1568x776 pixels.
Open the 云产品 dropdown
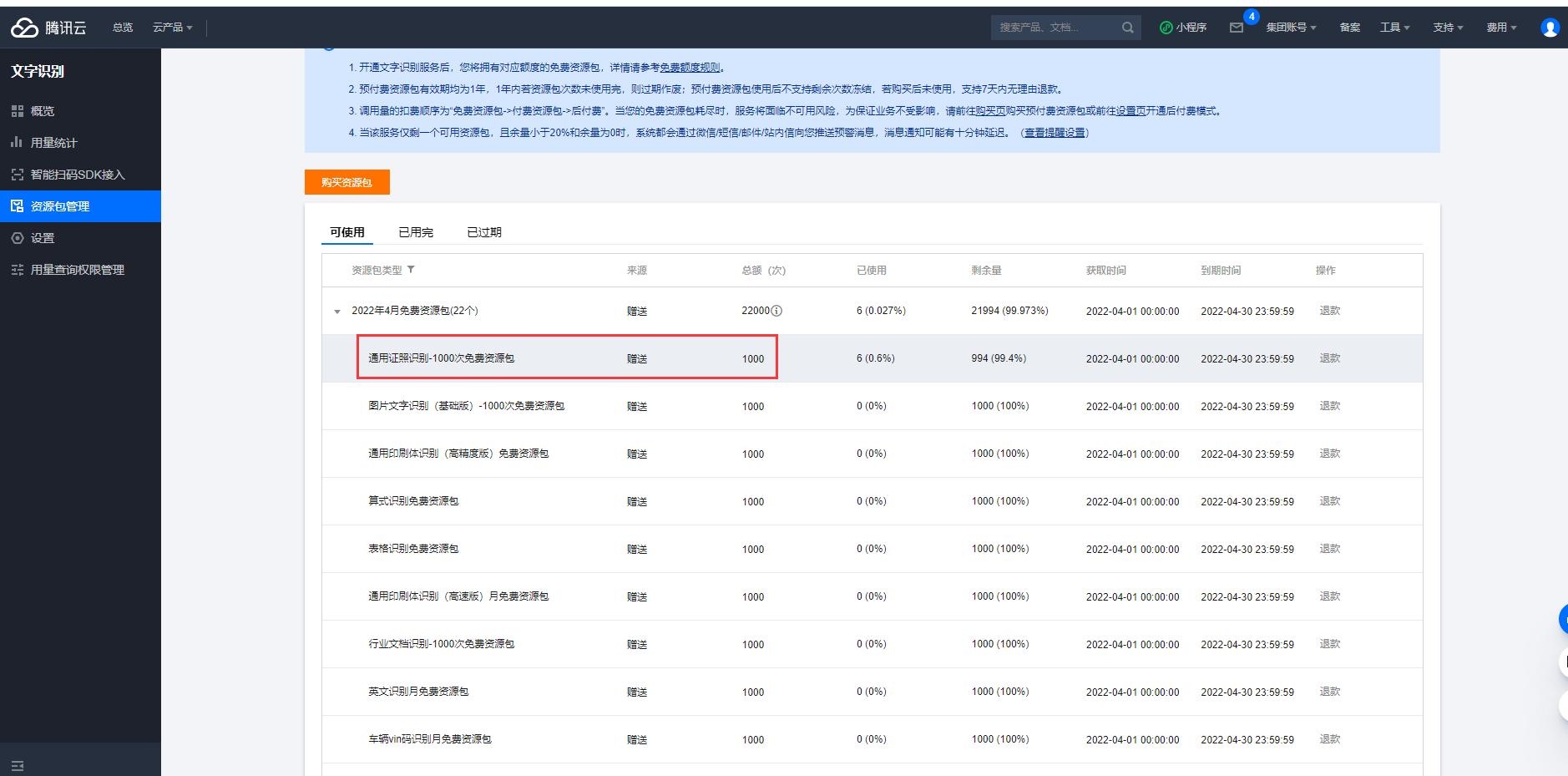point(172,28)
